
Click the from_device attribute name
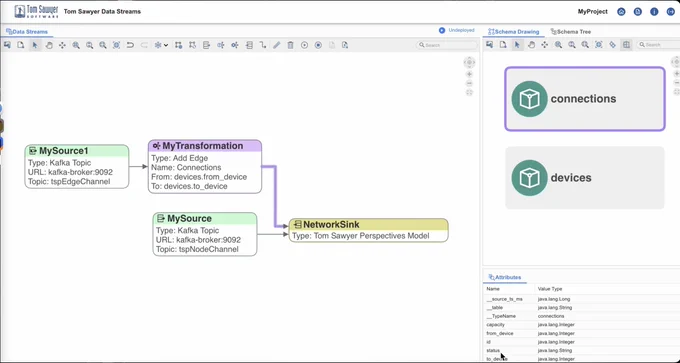[500, 334]
